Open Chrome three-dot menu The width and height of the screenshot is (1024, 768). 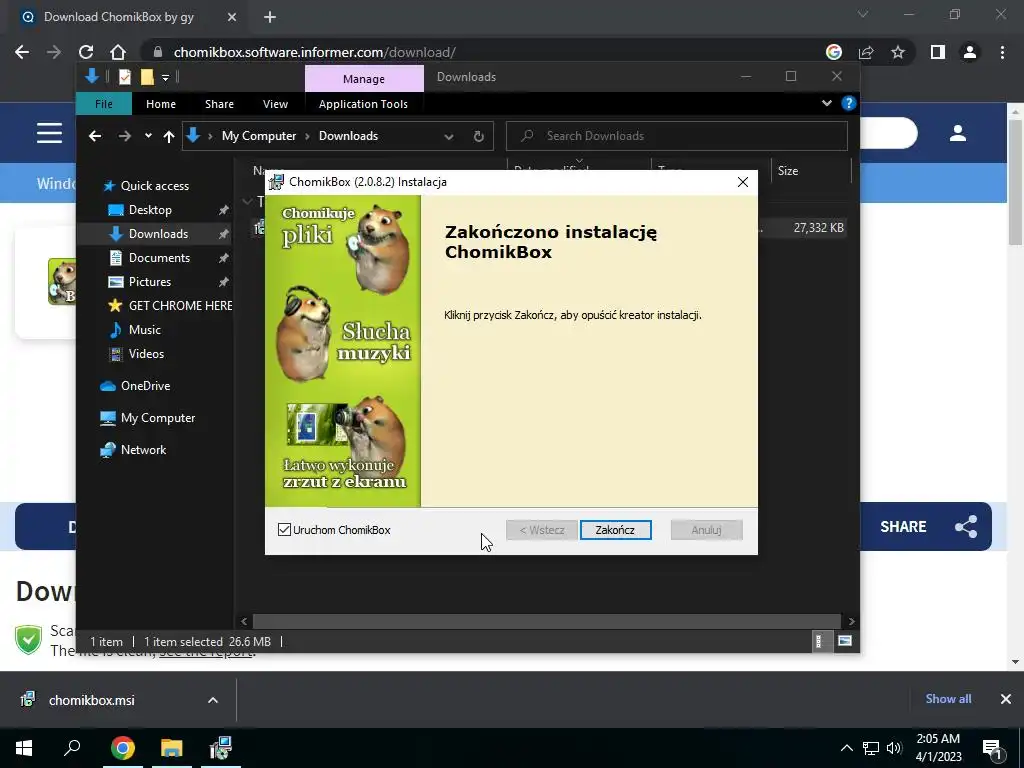point(1002,52)
